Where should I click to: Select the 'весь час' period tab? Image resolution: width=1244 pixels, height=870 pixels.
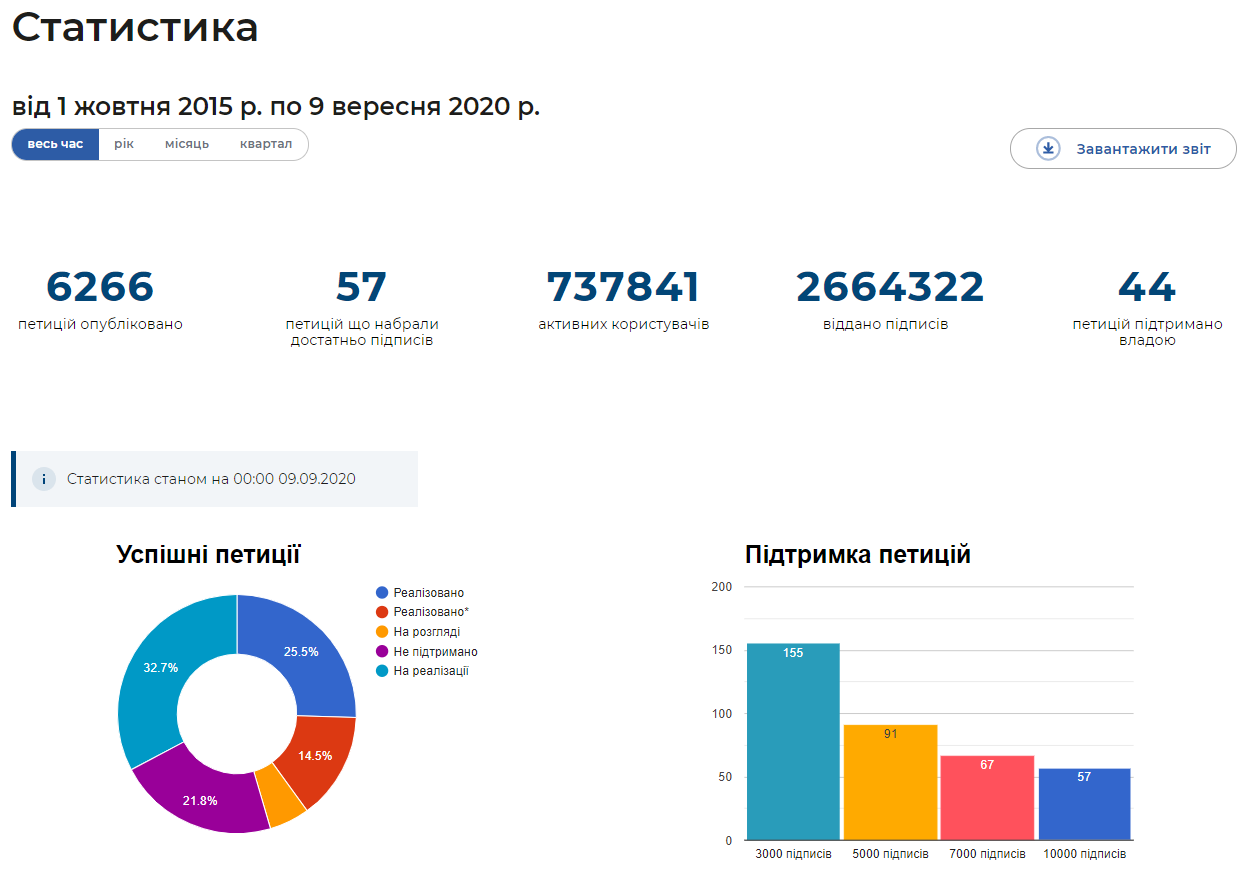56,144
